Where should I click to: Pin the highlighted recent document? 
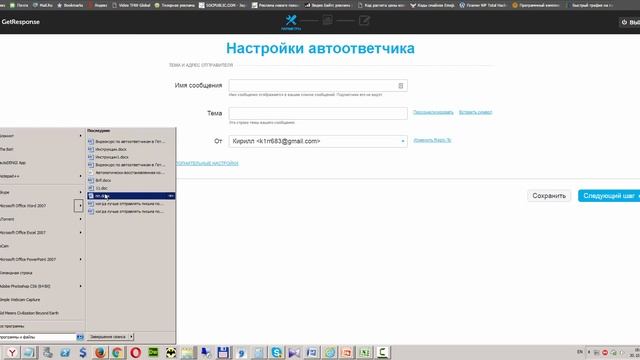(x=171, y=196)
